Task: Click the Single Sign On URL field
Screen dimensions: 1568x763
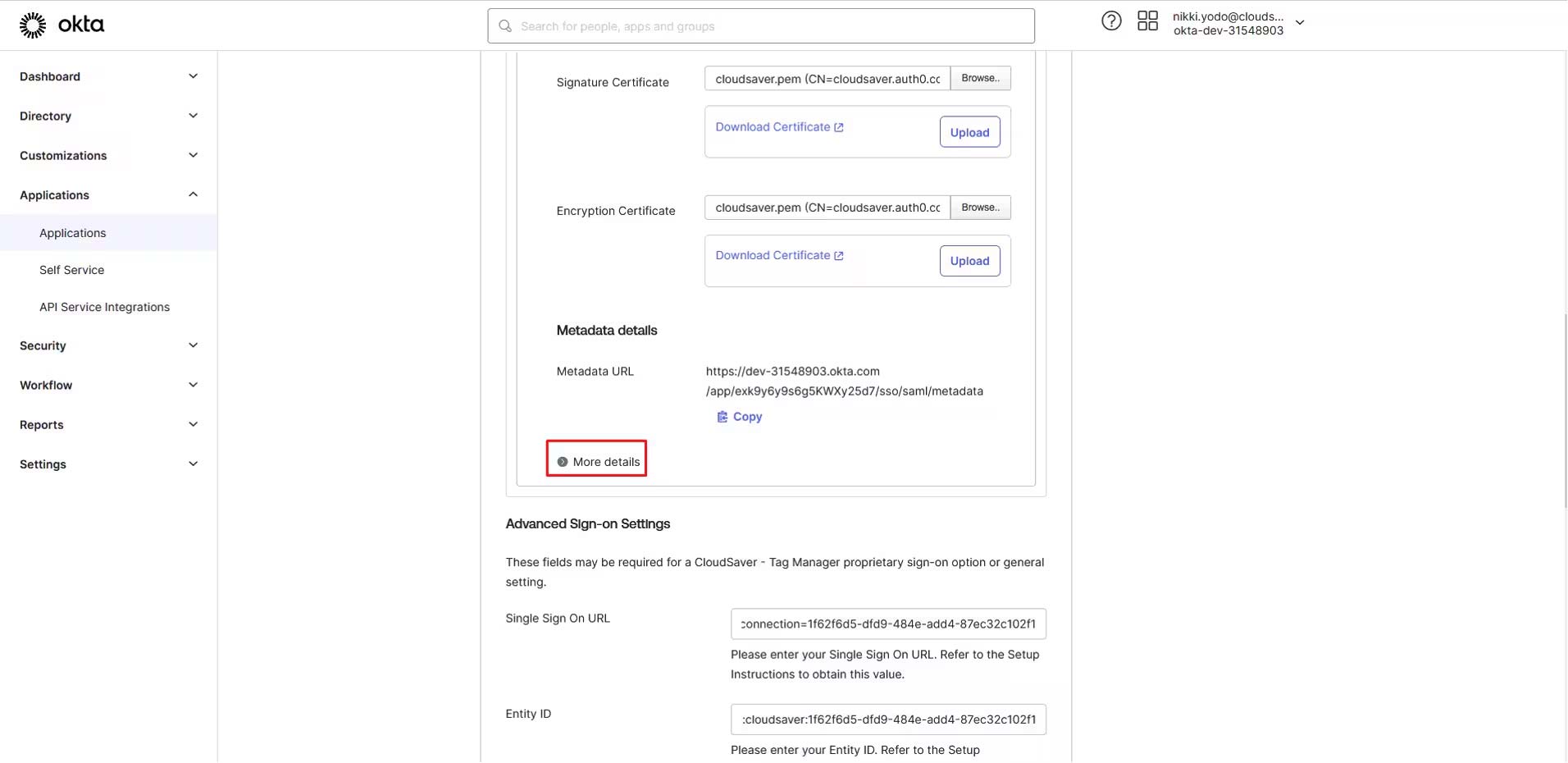Action: coord(887,624)
